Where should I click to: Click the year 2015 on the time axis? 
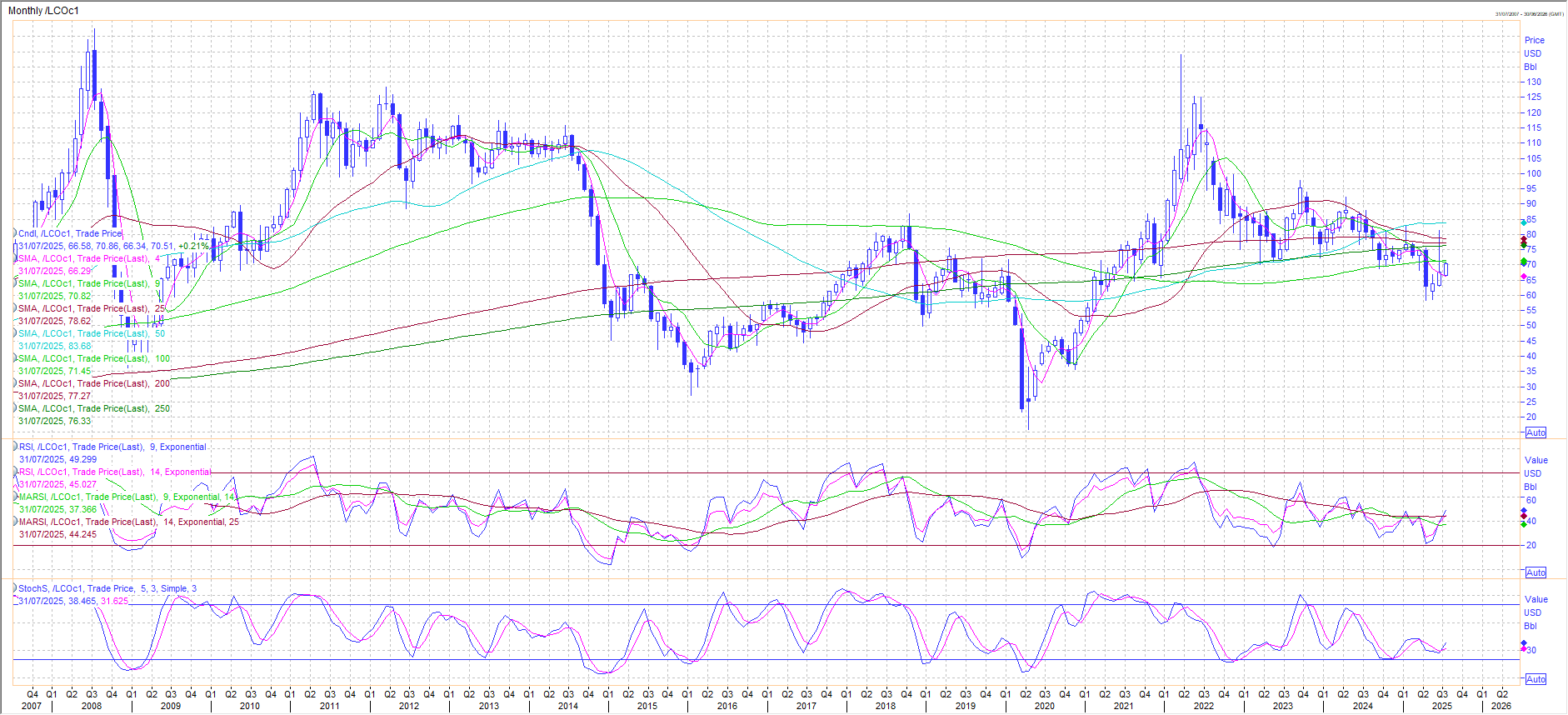tap(647, 706)
